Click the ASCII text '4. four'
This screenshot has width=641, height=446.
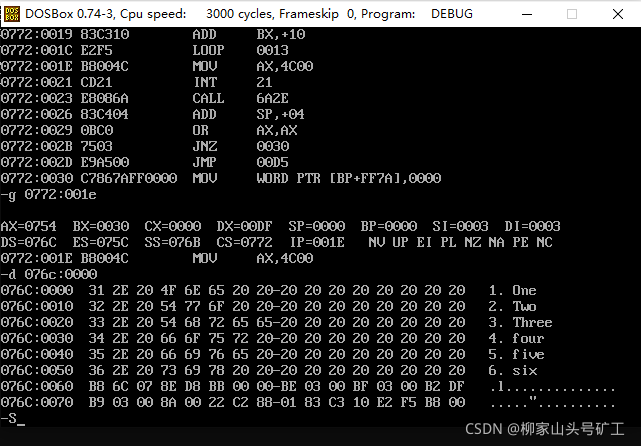[x=516, y=338]
